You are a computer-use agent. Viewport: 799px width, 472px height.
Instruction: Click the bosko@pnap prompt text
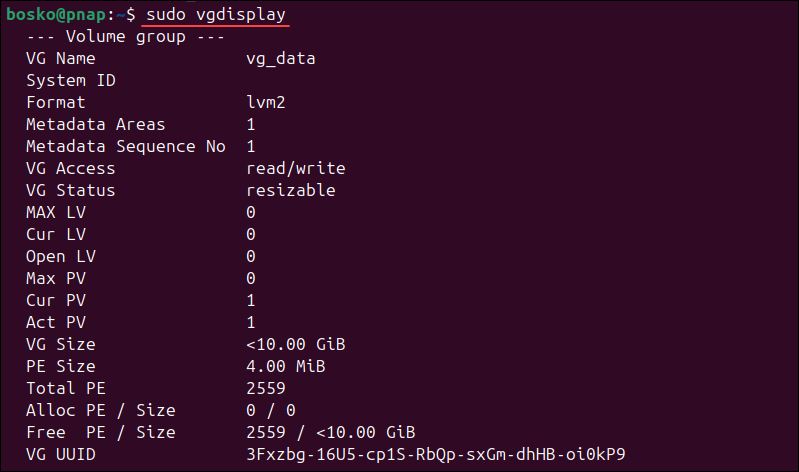tap(58, 16)
